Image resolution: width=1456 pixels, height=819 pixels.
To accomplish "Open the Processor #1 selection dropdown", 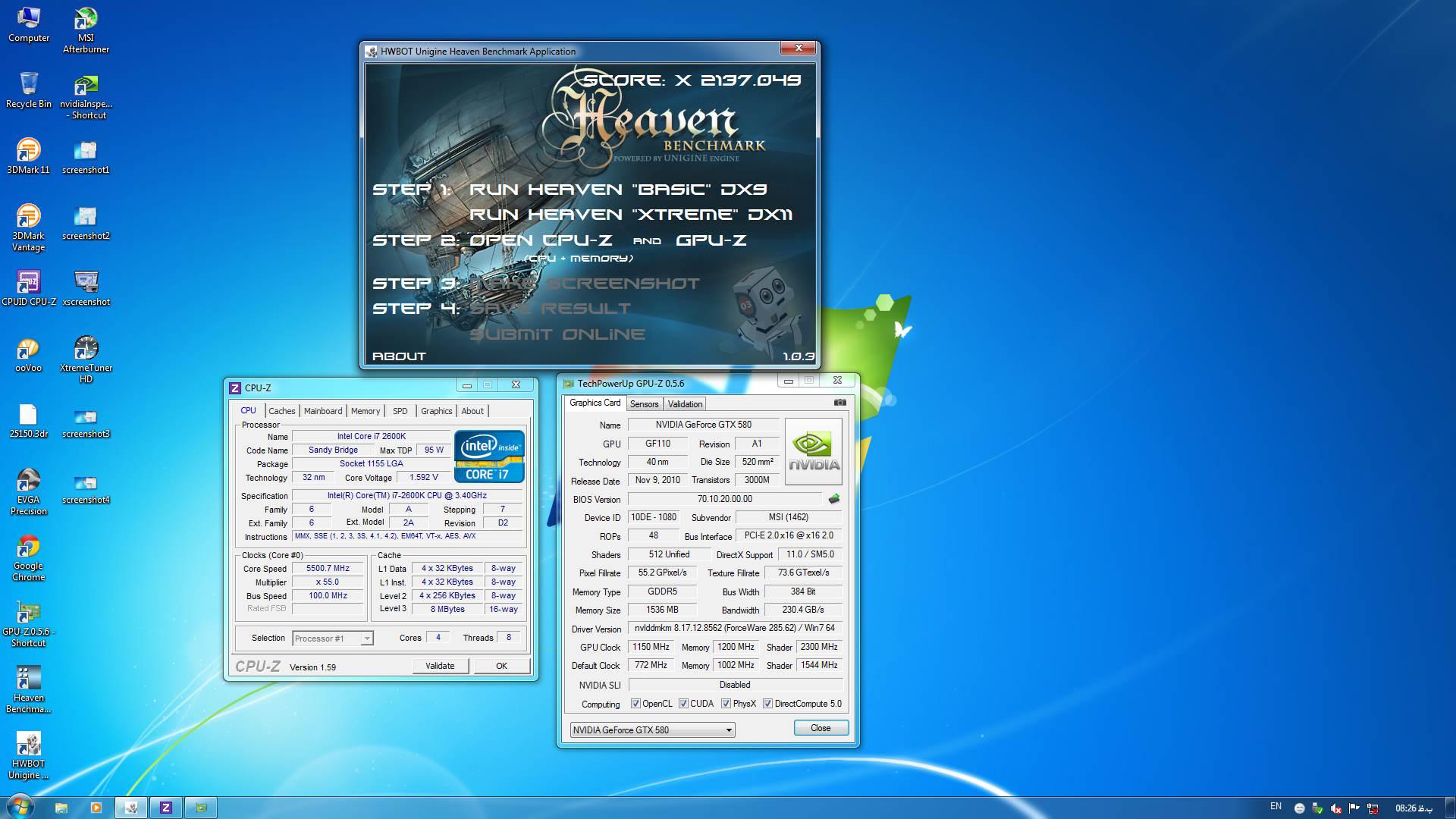I will [x=332, y=639].
